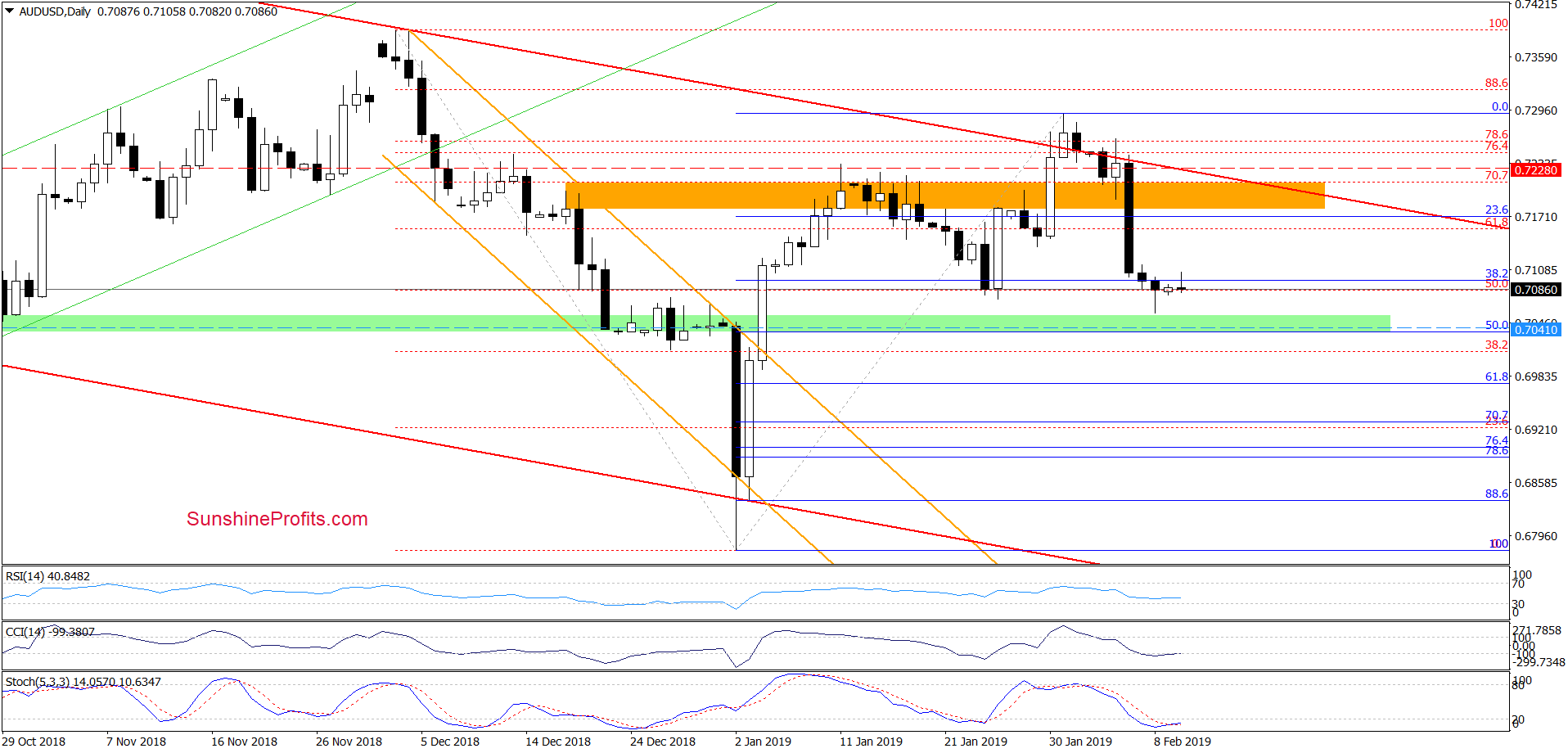
Task: Click the 0.74215 price axis value
Action: pos(1536,5)
